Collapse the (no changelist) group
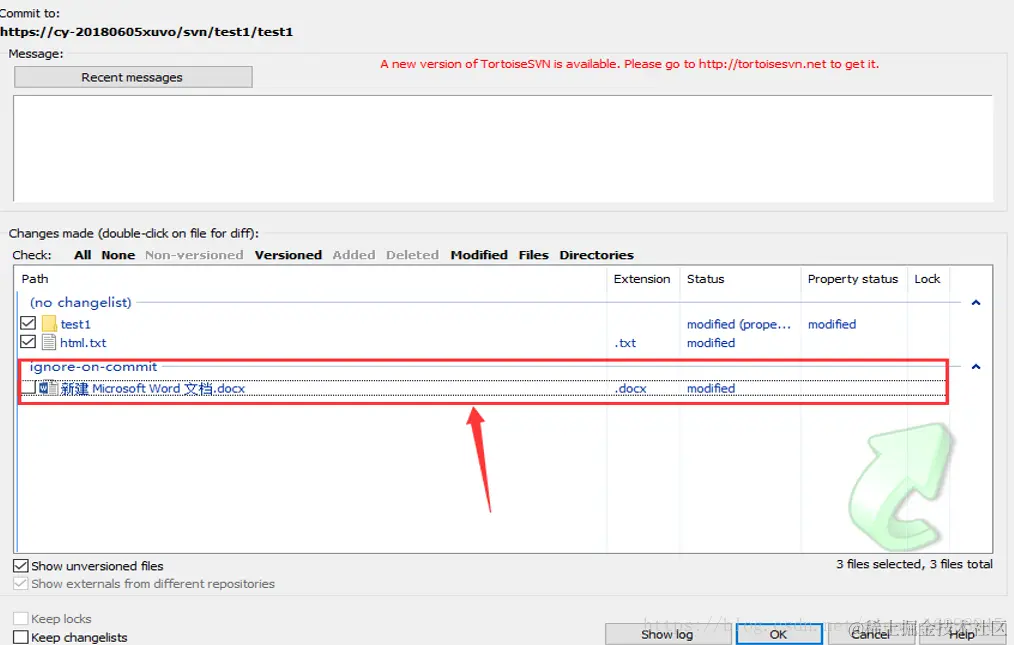 976,302
